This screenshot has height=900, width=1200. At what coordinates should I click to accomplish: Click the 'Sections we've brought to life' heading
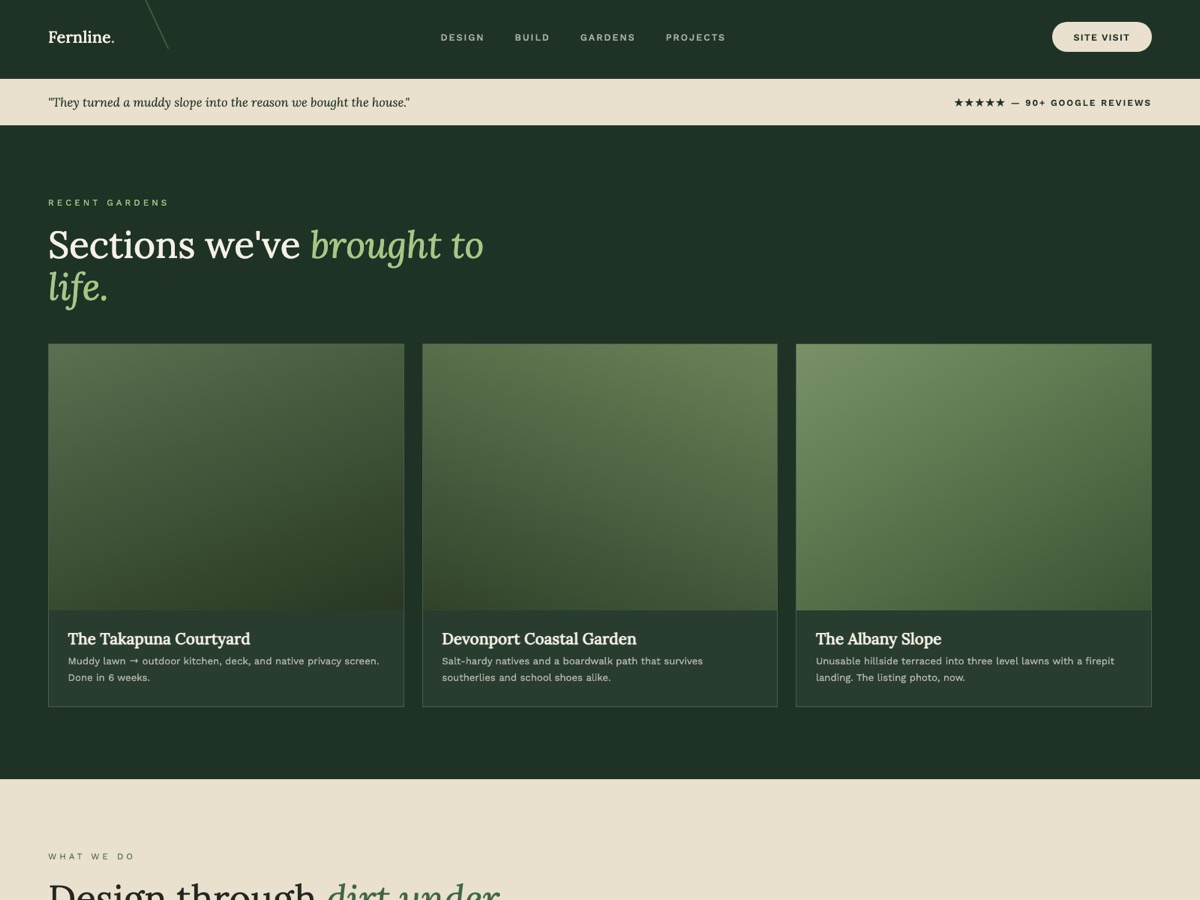click(266, 266)
